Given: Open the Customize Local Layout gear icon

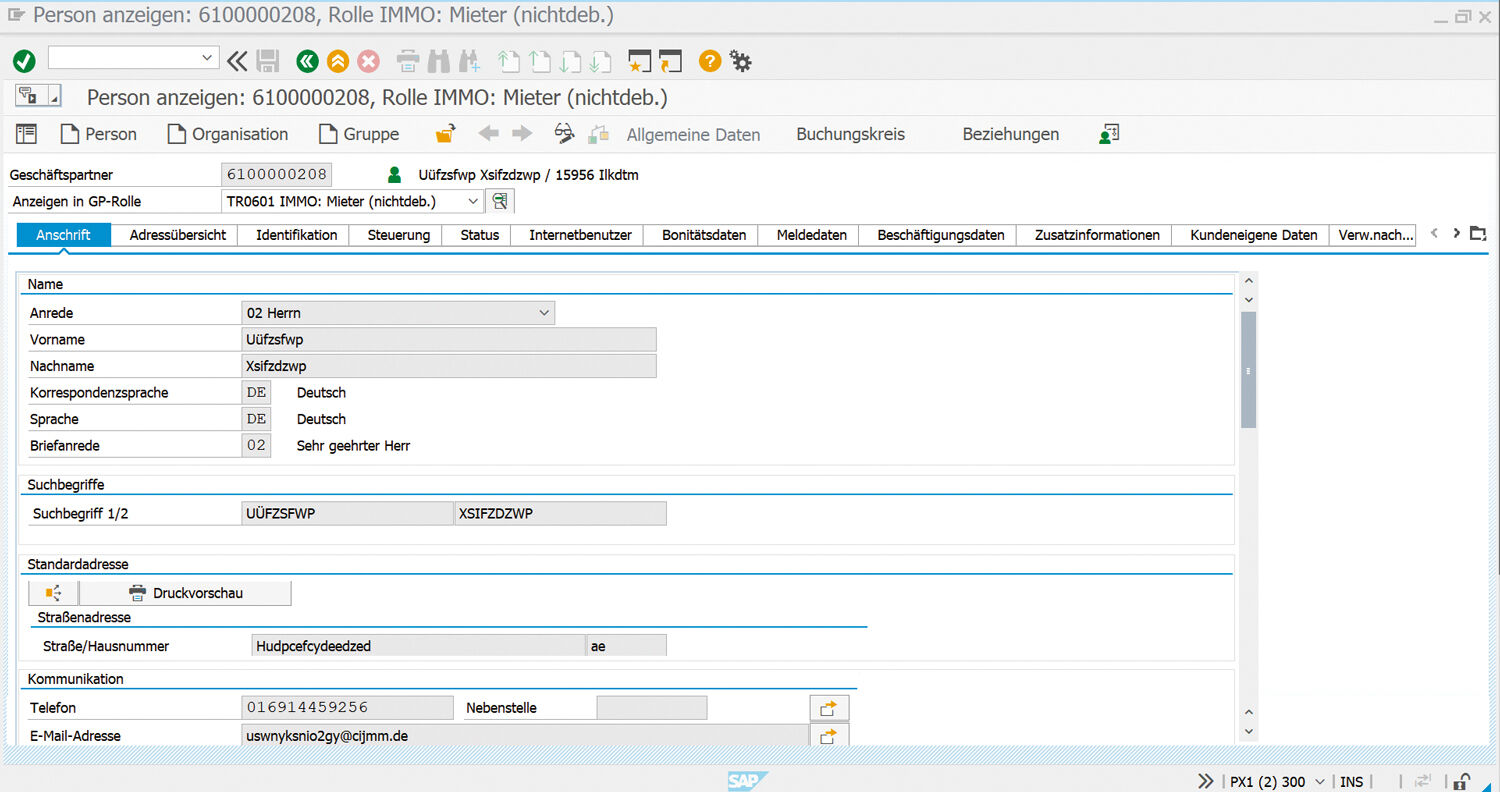Looking at the screenshot, I should click(x=740, y=62).
